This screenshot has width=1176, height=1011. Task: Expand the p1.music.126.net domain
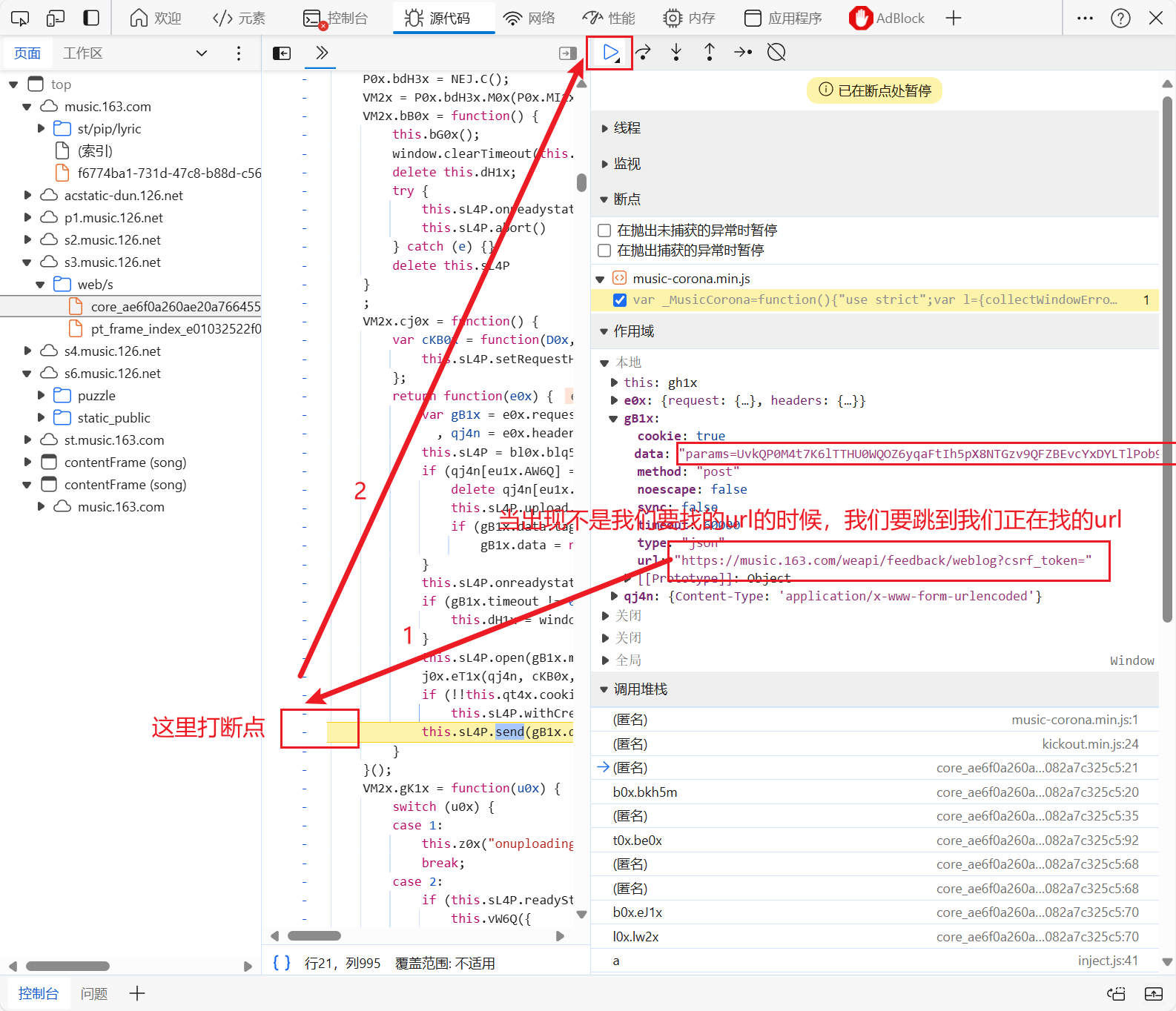pyautogui.click(x=28, y=218)
